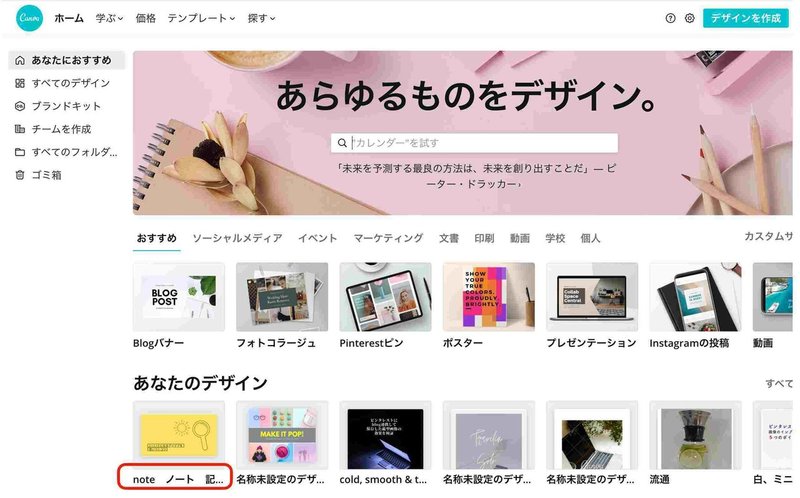Click the Canva logo icon
This screenshot has width=800, height=498.
pos(29,18)
